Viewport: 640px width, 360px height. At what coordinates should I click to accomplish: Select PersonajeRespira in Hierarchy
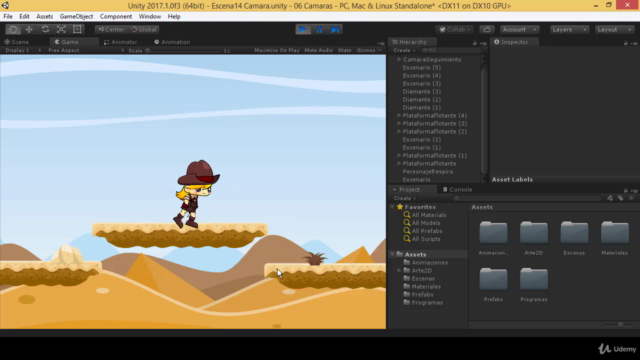(x=427, y=171)
